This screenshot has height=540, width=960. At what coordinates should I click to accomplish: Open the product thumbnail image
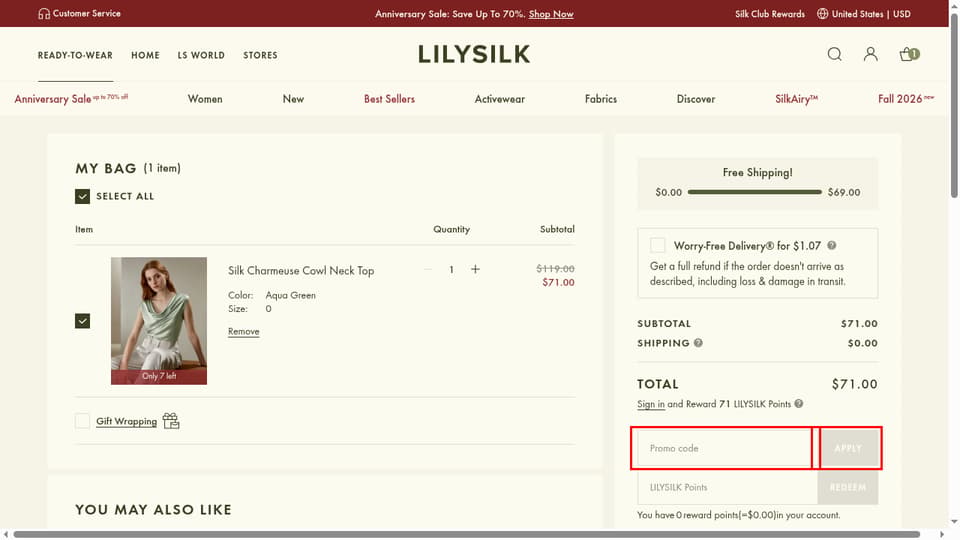click(x=159, y=321)
